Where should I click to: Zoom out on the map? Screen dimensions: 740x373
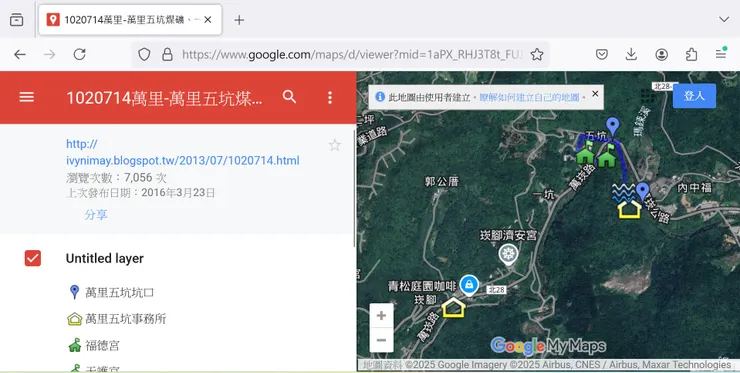[x=381, y=340]
